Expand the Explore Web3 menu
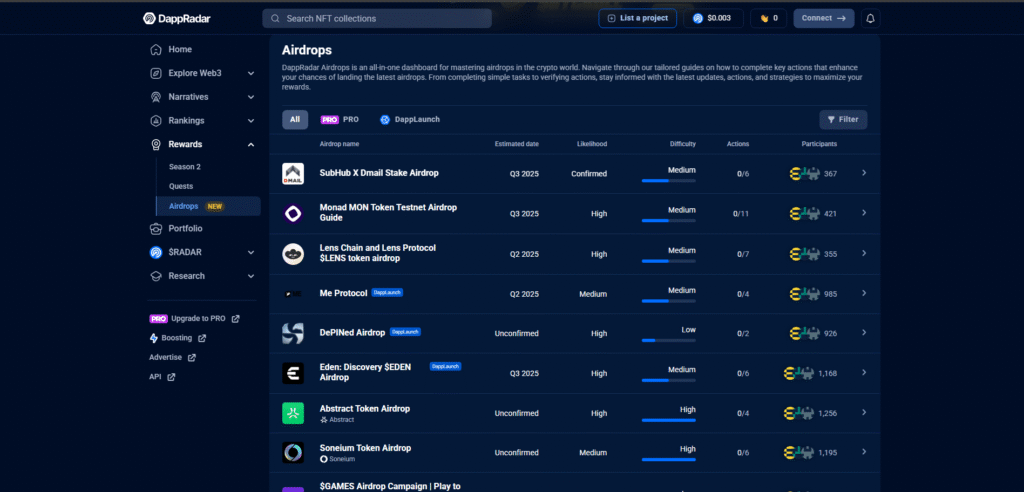Screen dimensions: 1024x492 click(251, 73)
